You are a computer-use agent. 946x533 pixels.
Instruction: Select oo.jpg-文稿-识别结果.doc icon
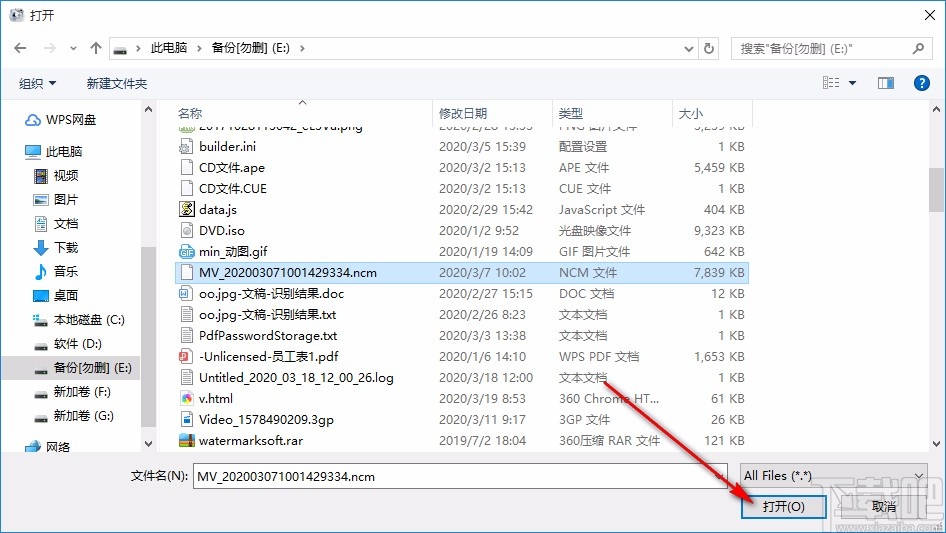[186, 294]
